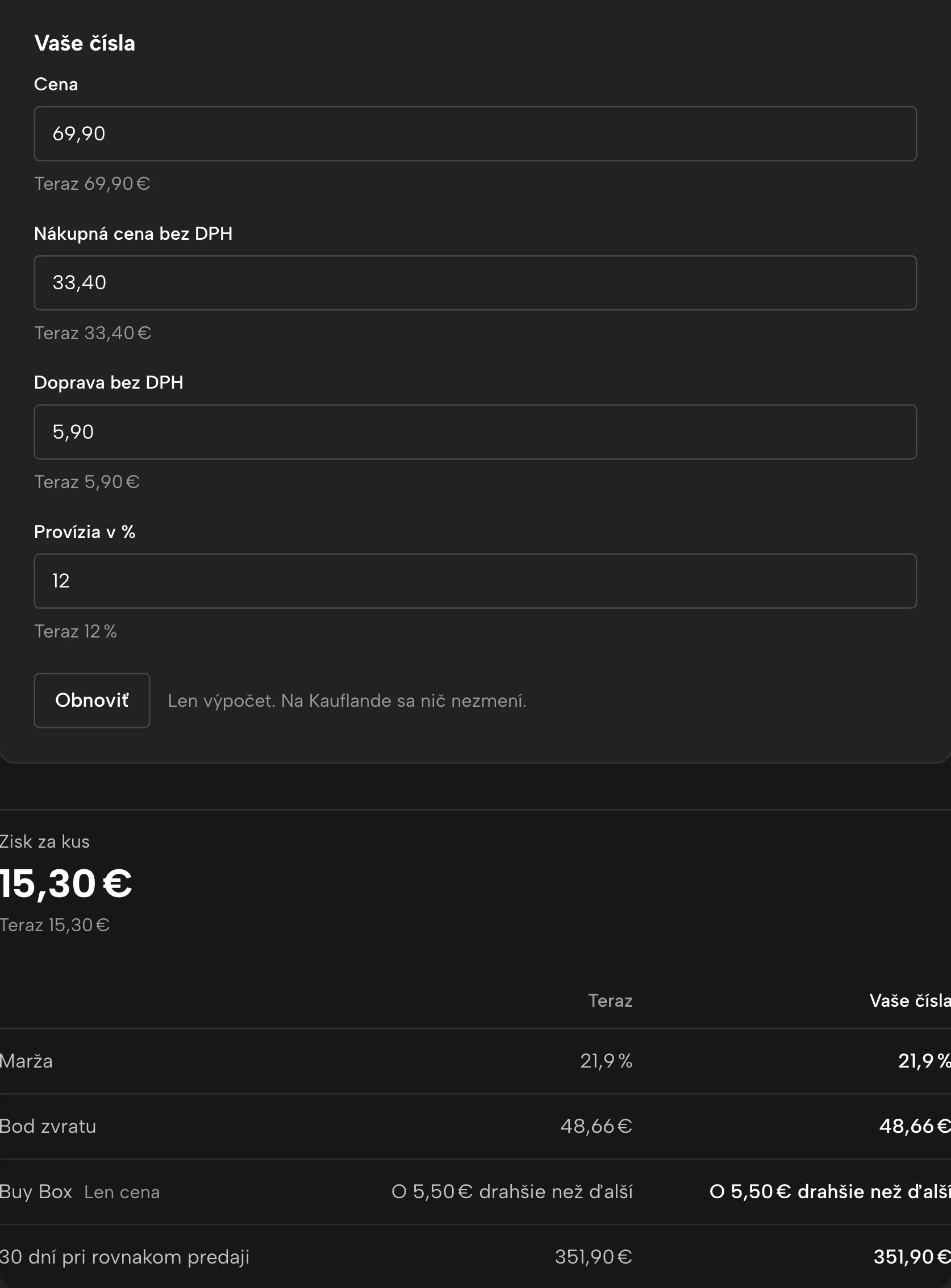
Task: Click the note about Kaufland not changing
Action: pyautogui.click(x=347, y=701)
